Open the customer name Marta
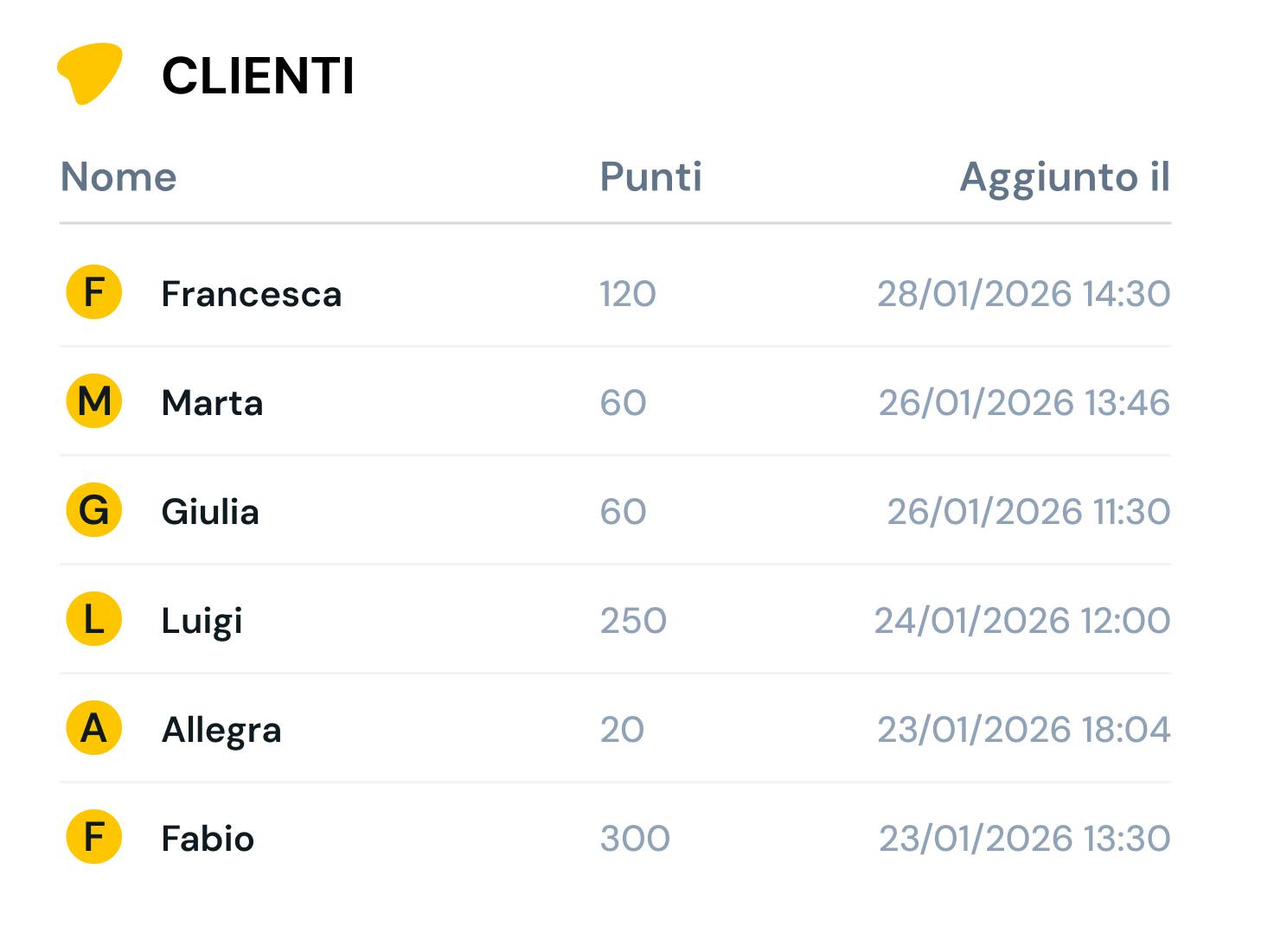The width and height of the screenshot is (1274, 952). pos(212,403)
